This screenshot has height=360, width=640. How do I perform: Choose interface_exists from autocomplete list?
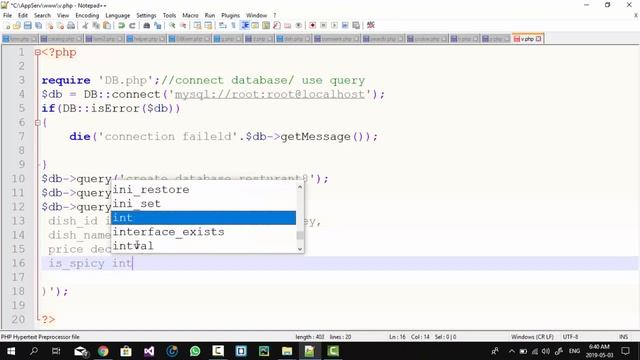[203, 232]
